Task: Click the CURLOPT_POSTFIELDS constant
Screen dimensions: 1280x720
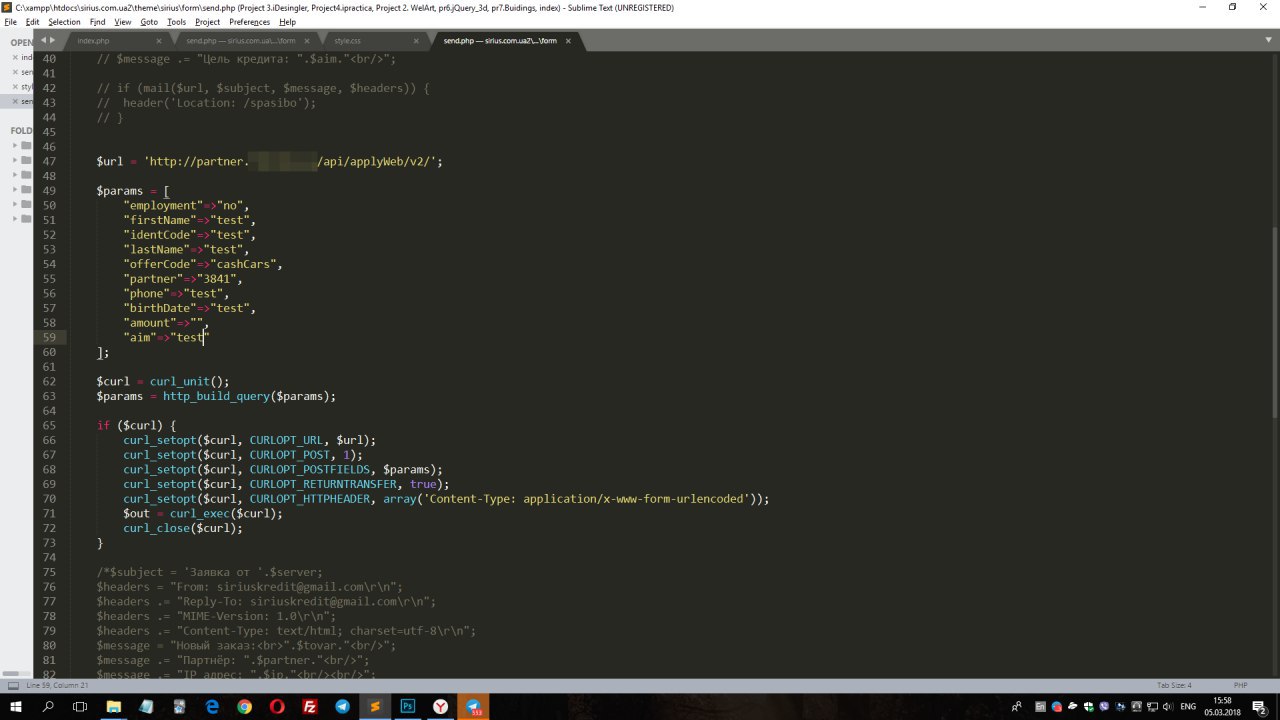Action: pyautogui.click(x=309, y=469)
